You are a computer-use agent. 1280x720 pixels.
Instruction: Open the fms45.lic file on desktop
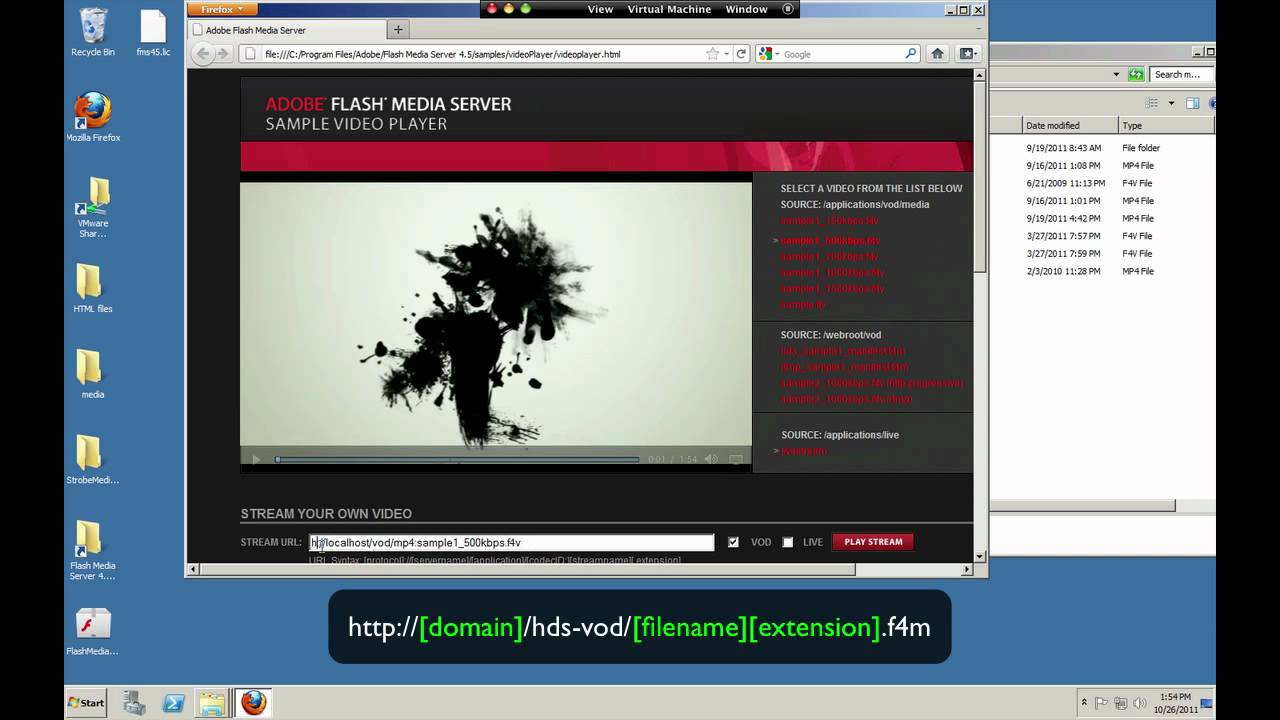coord(153,33)
